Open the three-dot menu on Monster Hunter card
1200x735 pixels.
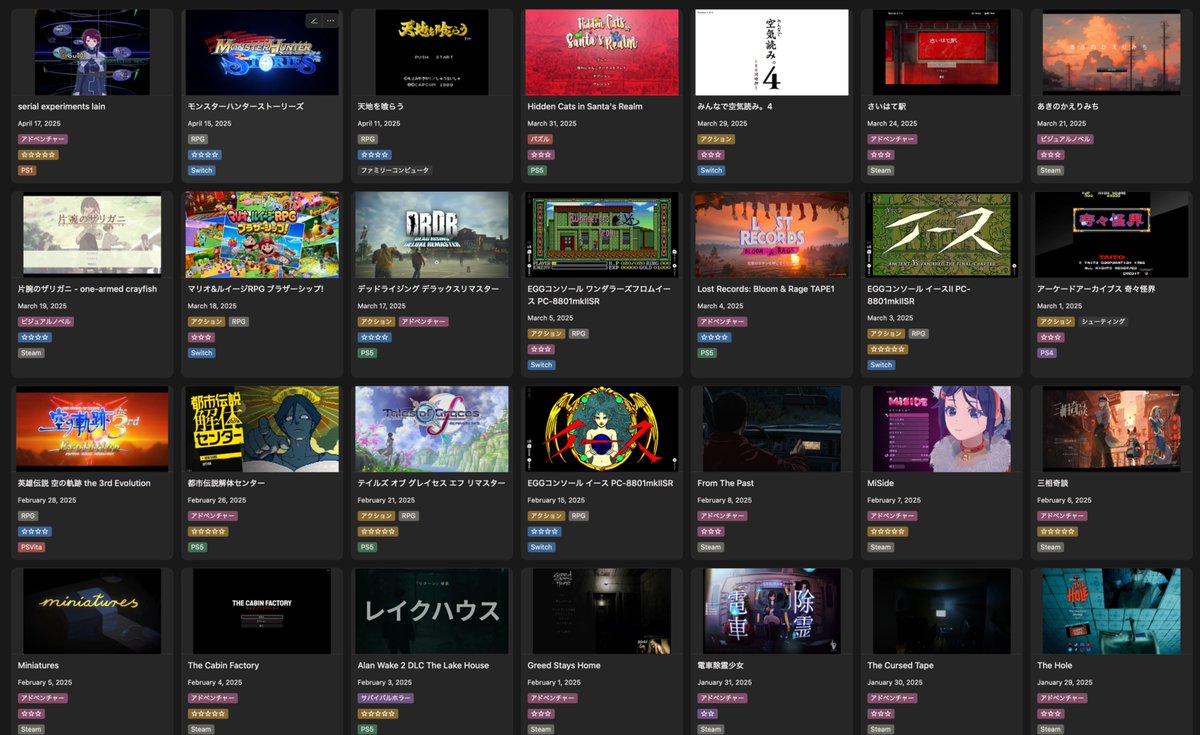tap(330, 20)
